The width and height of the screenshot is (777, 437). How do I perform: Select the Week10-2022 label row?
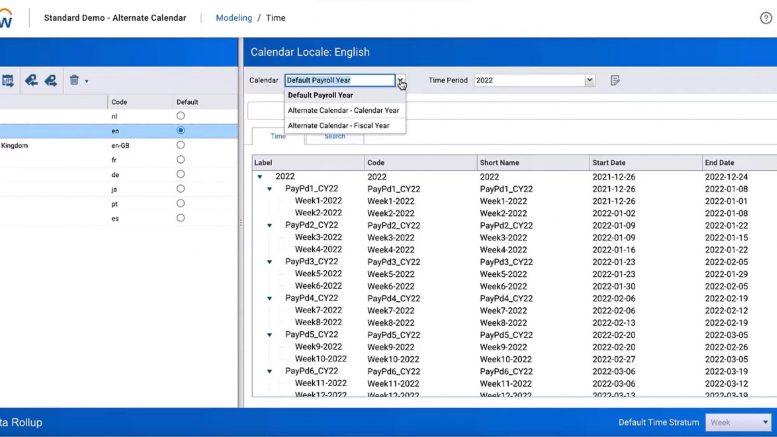click(x=321, y=359)
